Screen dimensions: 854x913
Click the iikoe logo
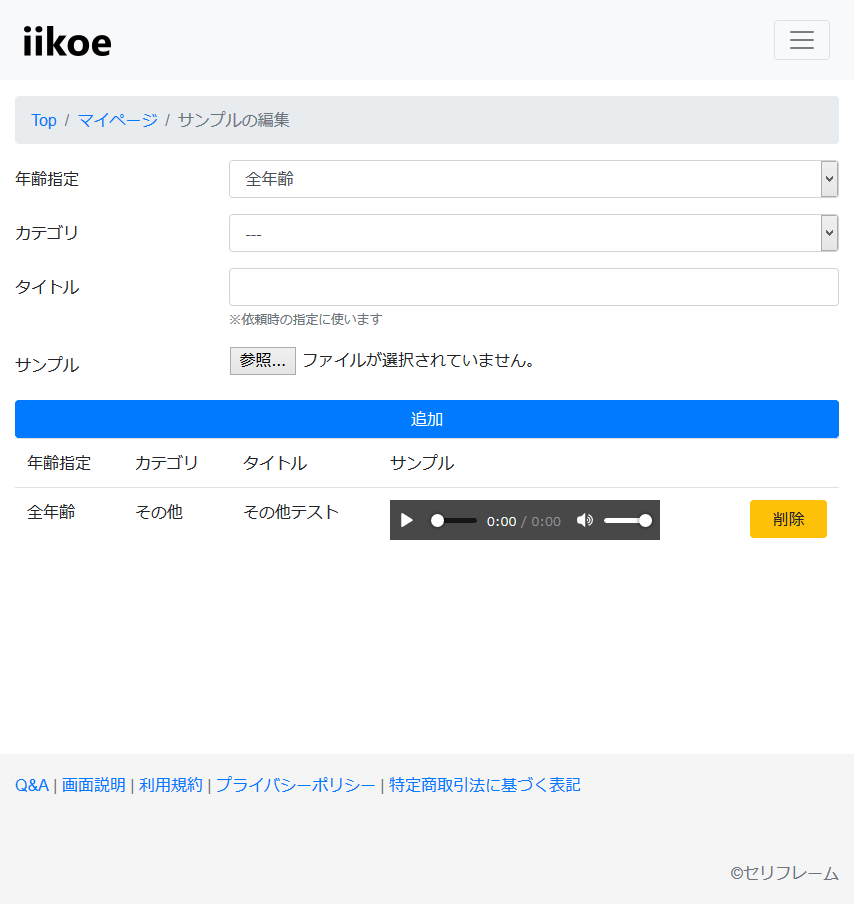[67, 42]
